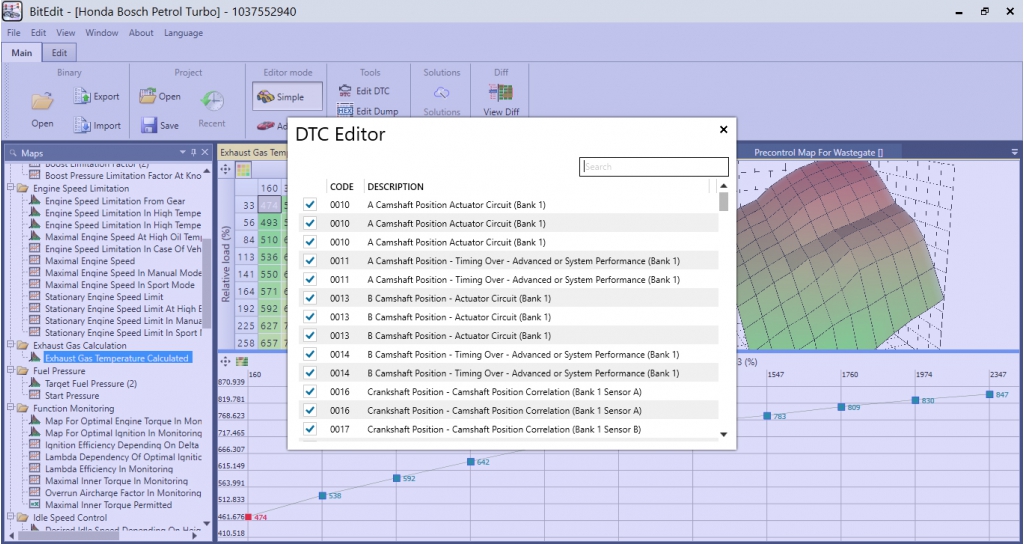
Task: Collapse the Idle Speed Control folder
Action: [10, 517]
